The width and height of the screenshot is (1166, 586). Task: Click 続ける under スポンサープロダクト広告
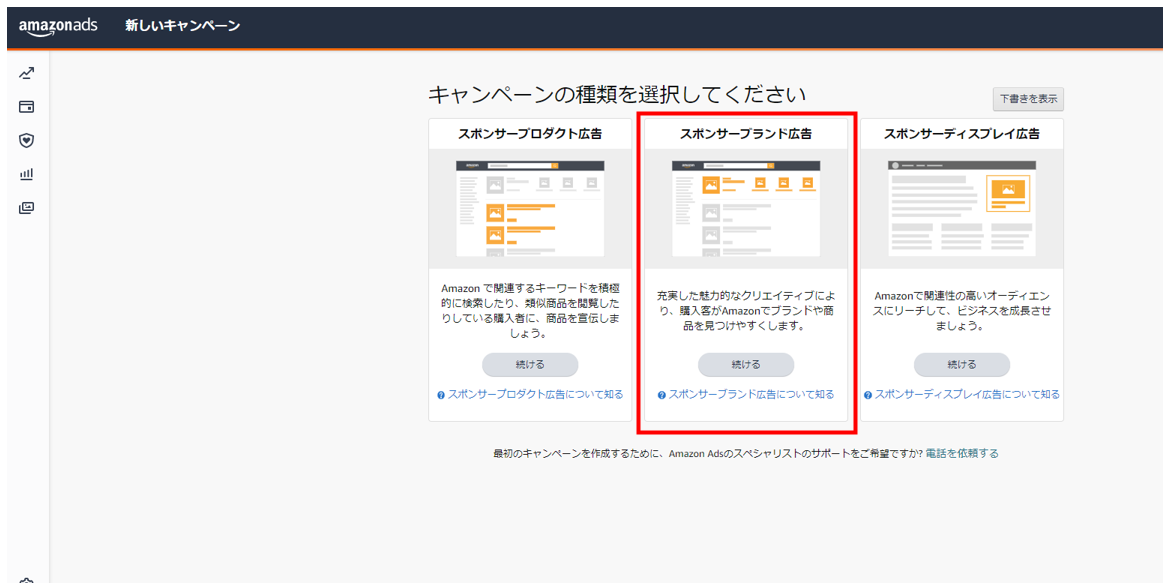click(x=530, y=364)
